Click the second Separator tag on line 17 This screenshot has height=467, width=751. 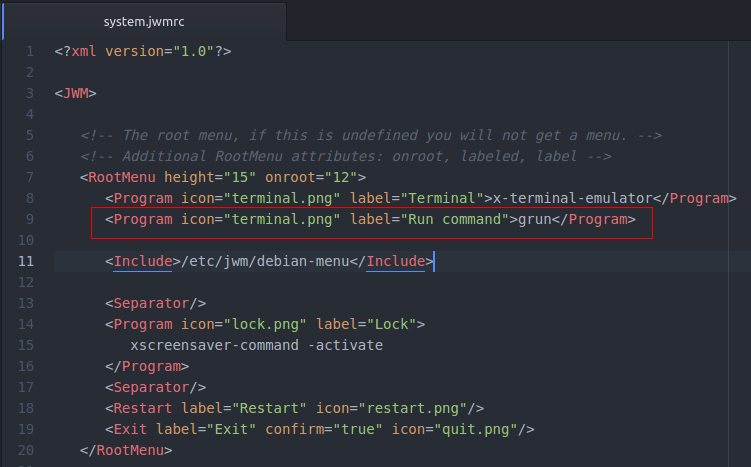156,387
